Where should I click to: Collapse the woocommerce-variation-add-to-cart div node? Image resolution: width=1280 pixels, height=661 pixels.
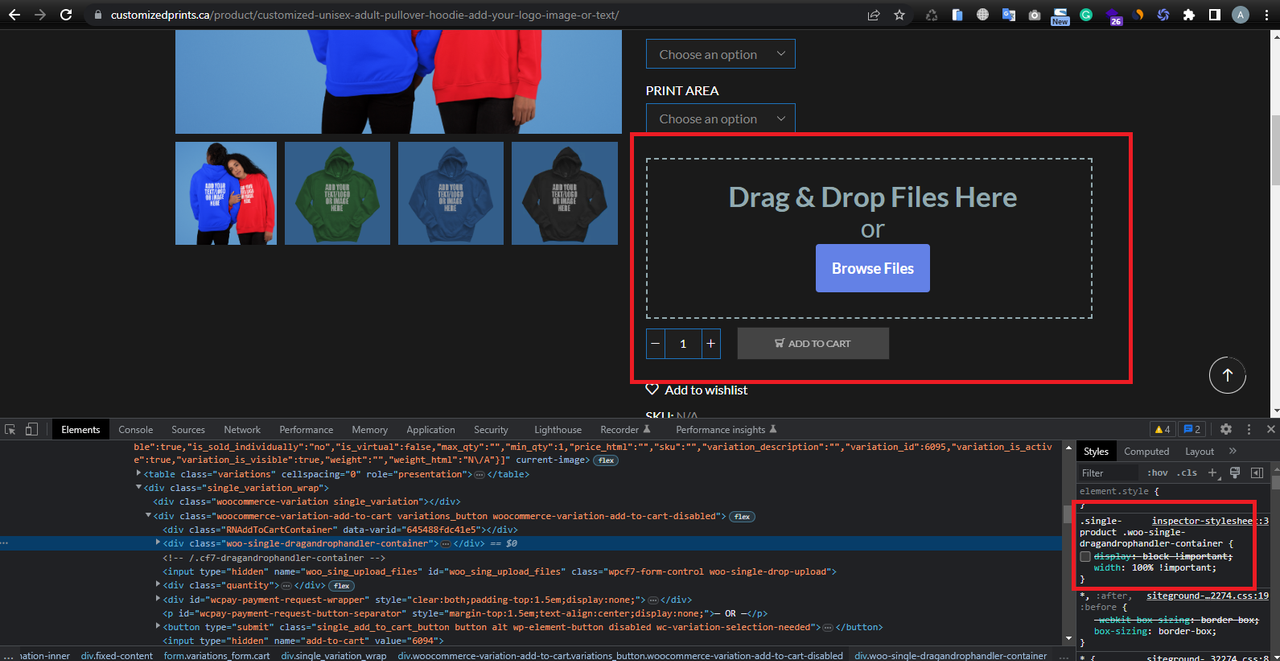coord(148,516)
